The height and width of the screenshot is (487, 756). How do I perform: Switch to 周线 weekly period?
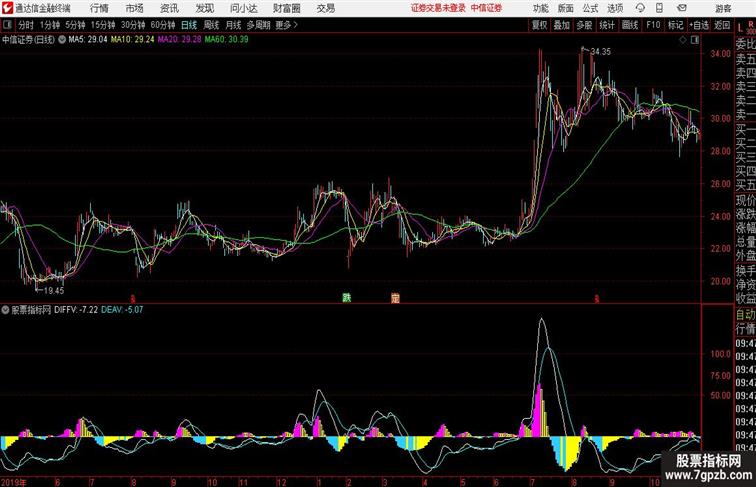[211, 25]
